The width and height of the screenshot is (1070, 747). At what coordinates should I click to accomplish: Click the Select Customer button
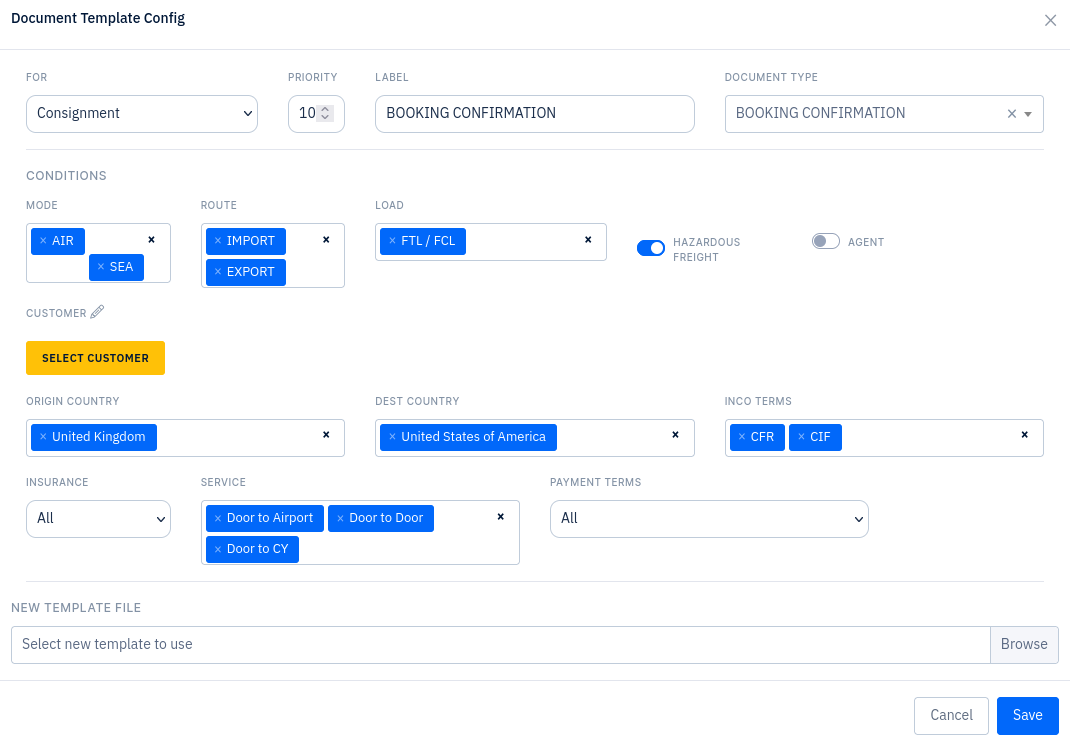[x=95, y=358]
